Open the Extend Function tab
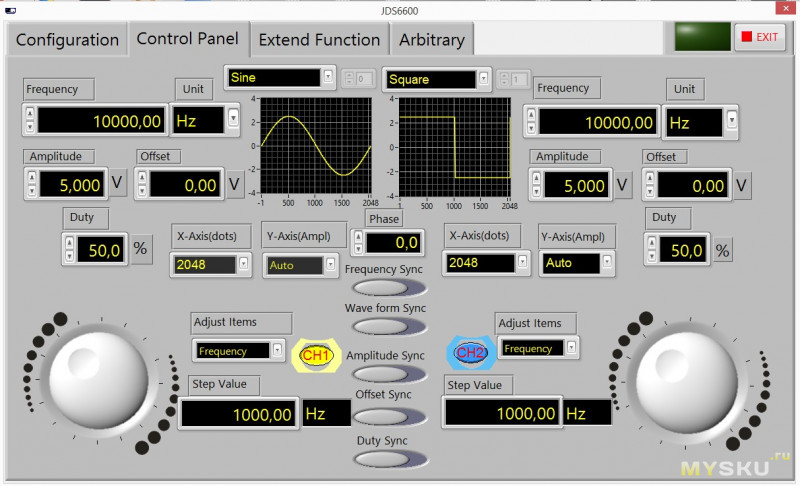The width and height of the screenshot is (800, 486). pyautogui.click(x=319, y=40)
